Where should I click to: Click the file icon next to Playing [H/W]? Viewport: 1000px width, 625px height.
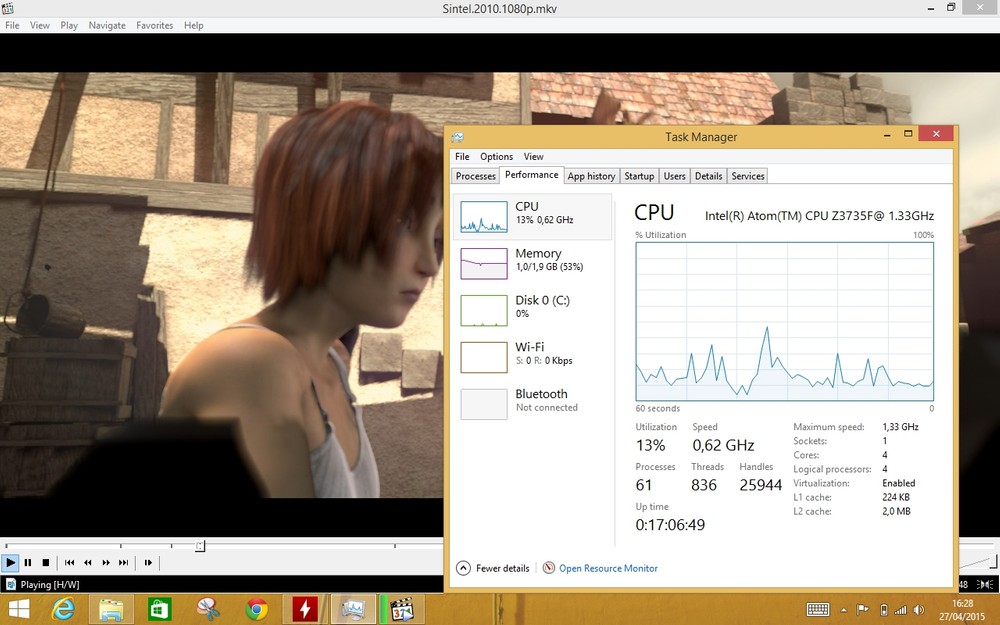[x=10, y=584]
